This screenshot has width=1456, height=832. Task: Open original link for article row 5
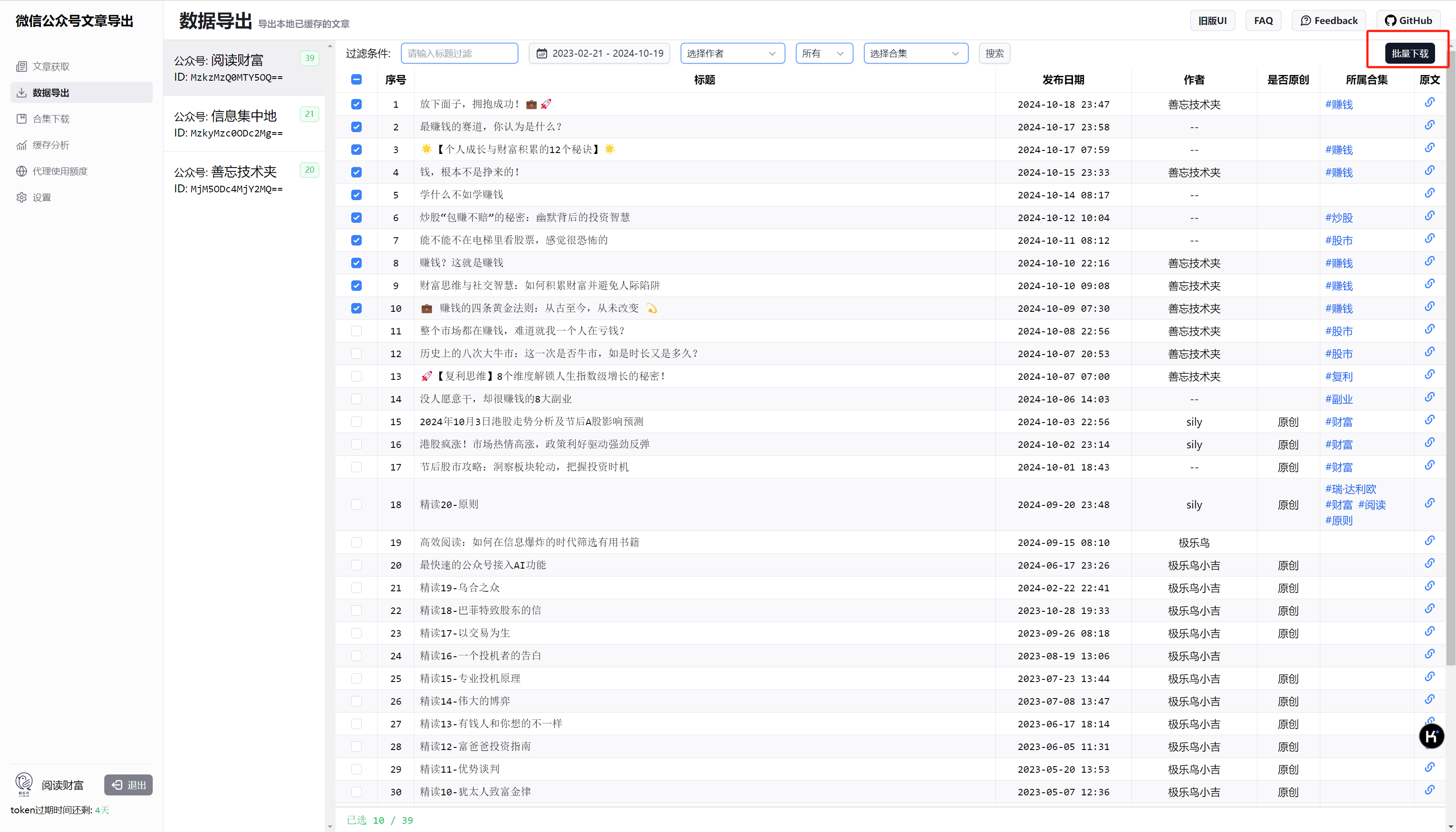pos(1429,194)
